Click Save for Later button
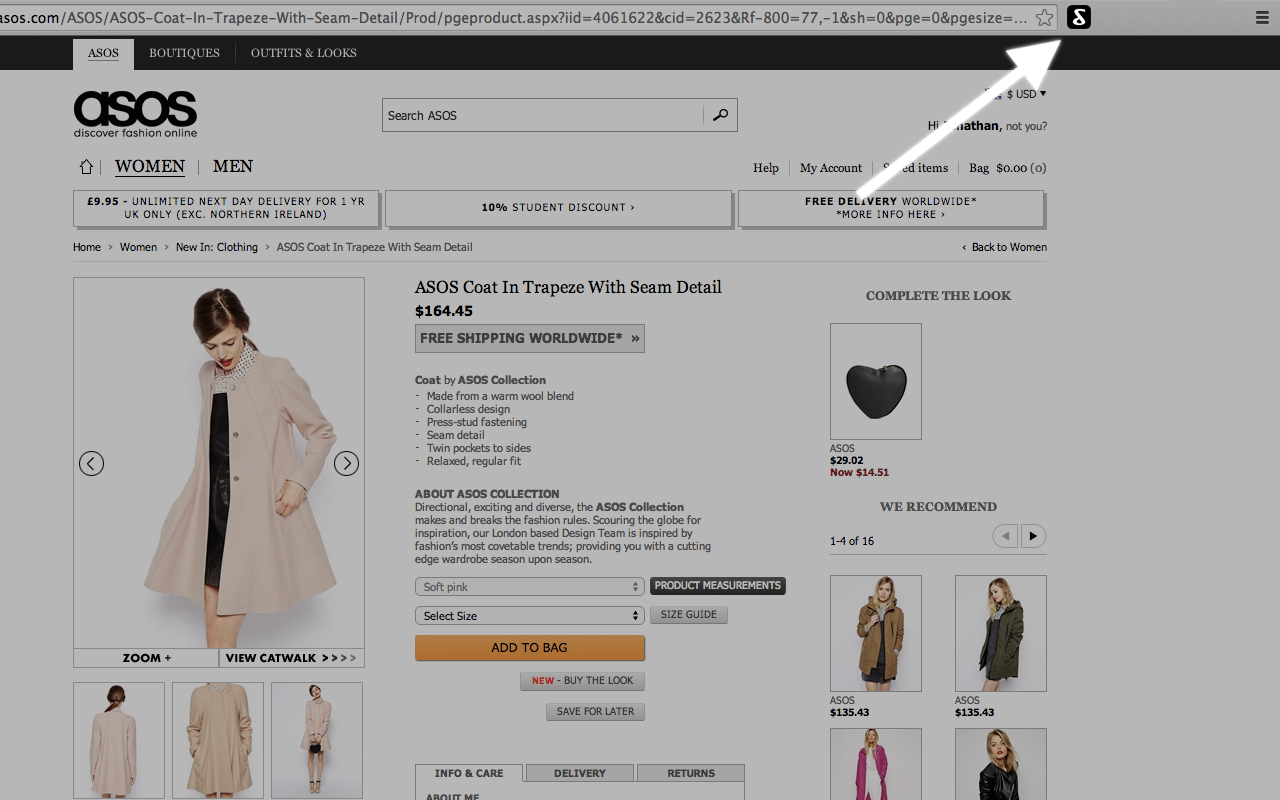Screen dimensions: 1280x800 tap(596, 712)
